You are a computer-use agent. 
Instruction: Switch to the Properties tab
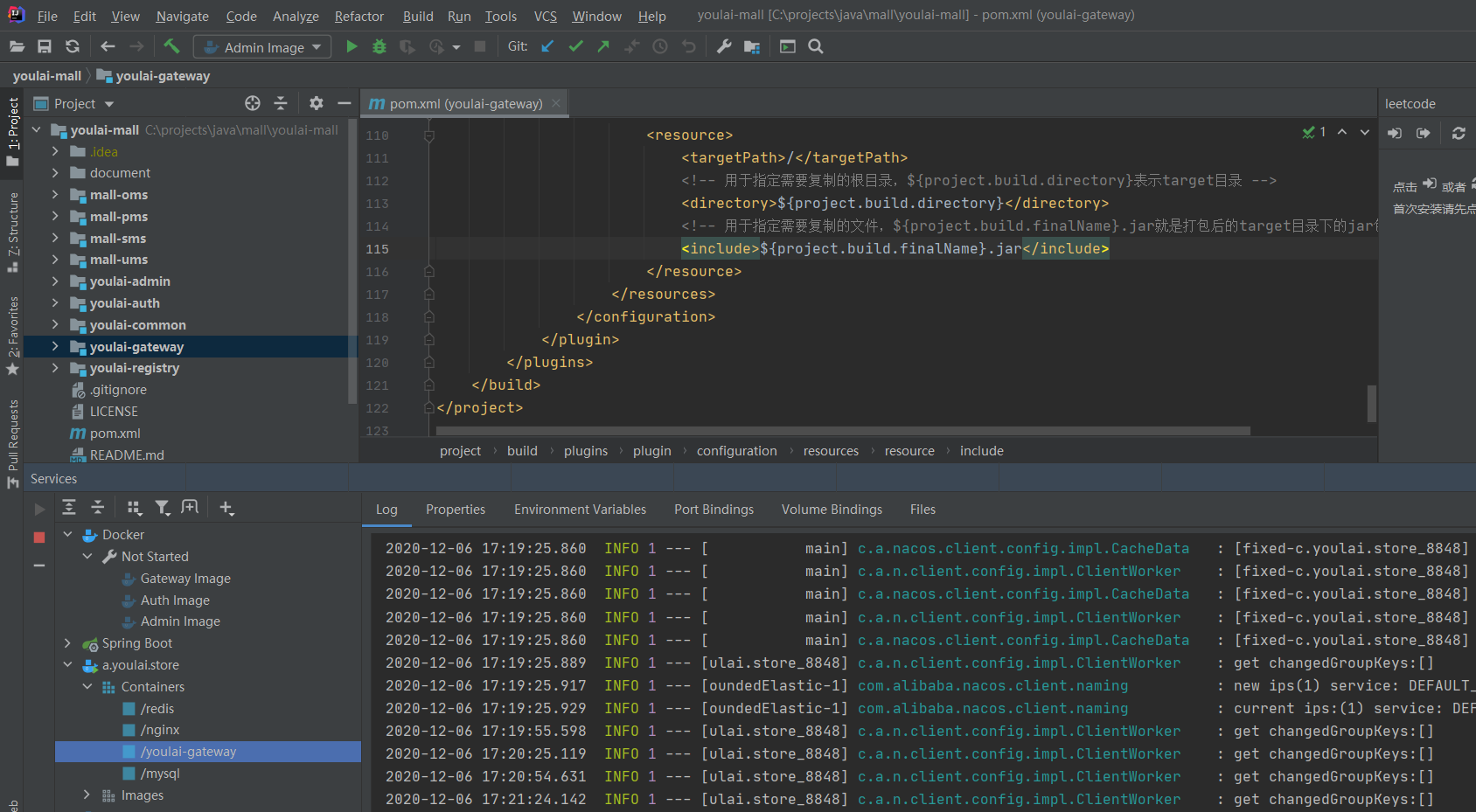(x=456, y=510)
